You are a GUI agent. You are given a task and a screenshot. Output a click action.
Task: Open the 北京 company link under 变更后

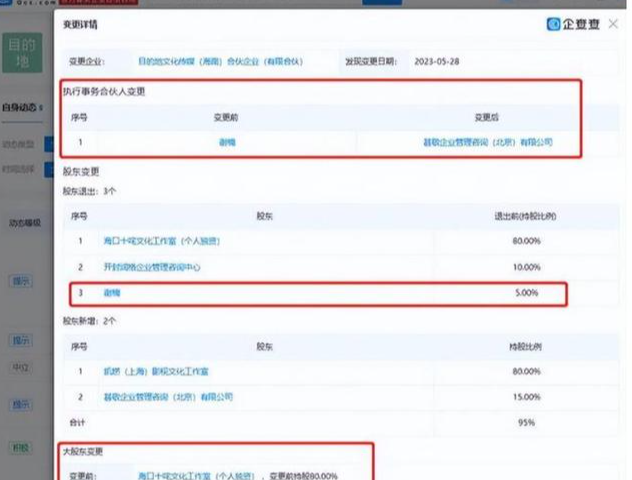click(488, 142)
